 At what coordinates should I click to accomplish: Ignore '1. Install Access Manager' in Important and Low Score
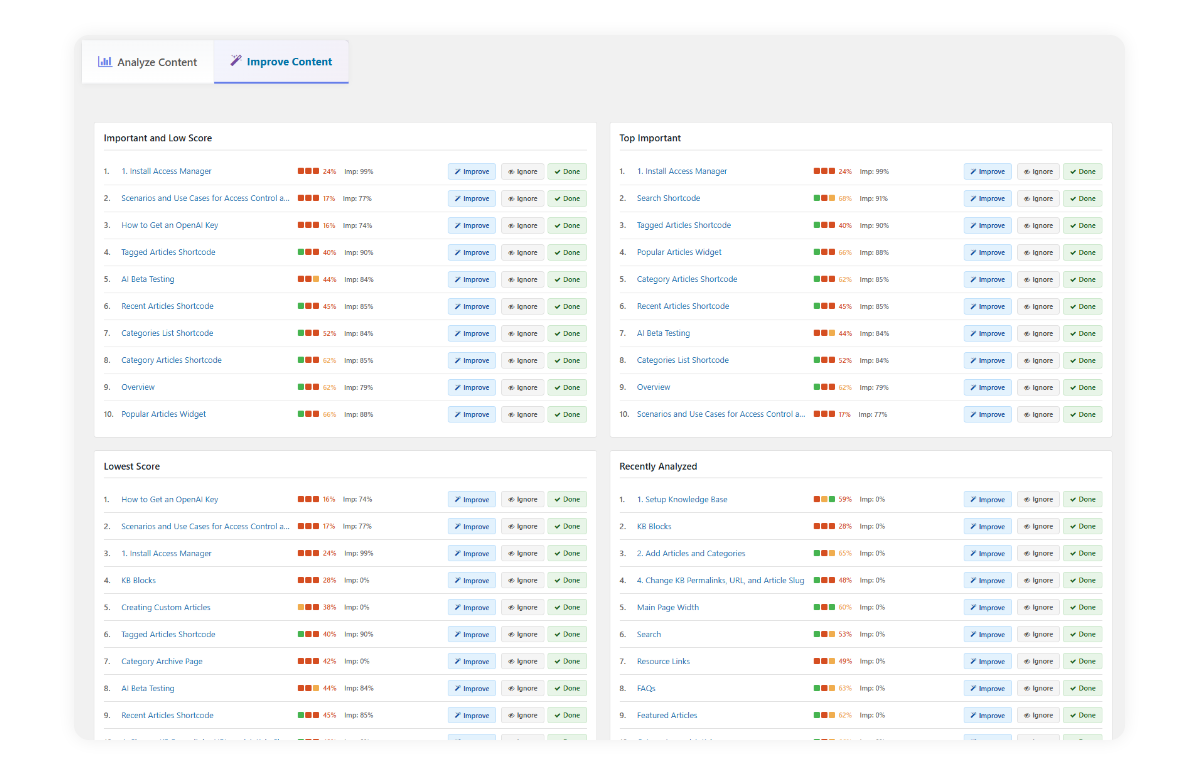522,172
